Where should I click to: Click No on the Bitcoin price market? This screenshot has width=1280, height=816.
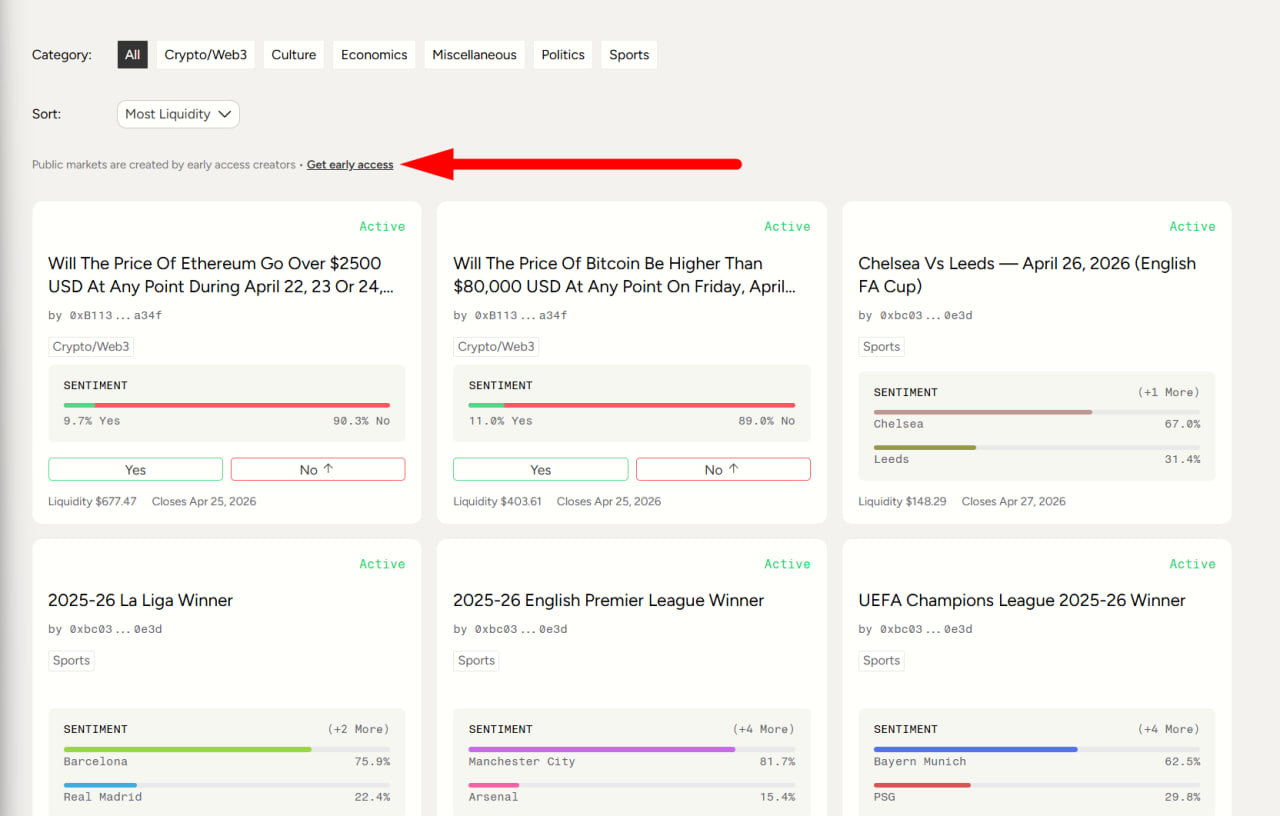click(x=723, y=470)
